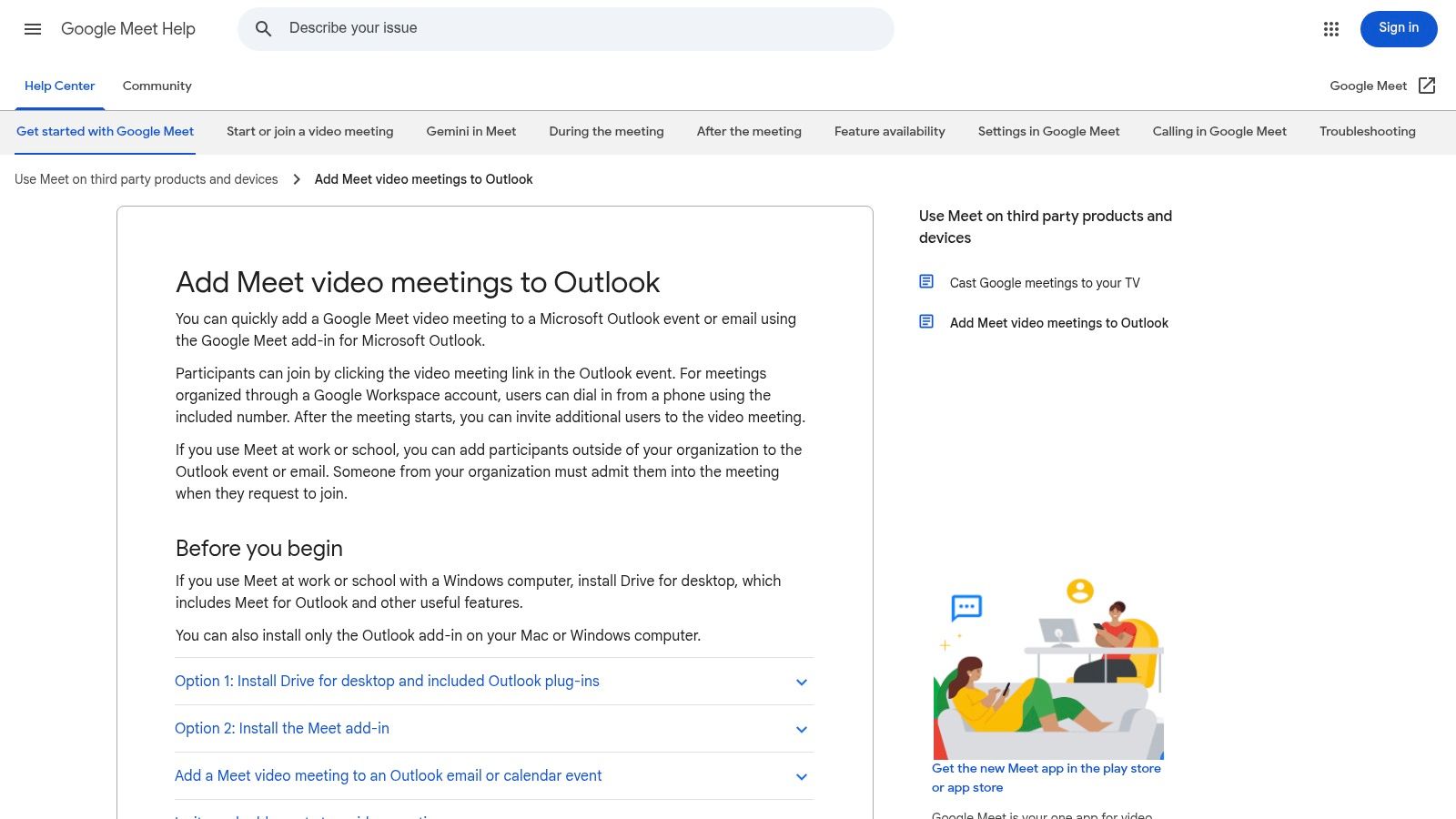
Task: Select Start or join a video meeting tab
Action: coord(310,131)
